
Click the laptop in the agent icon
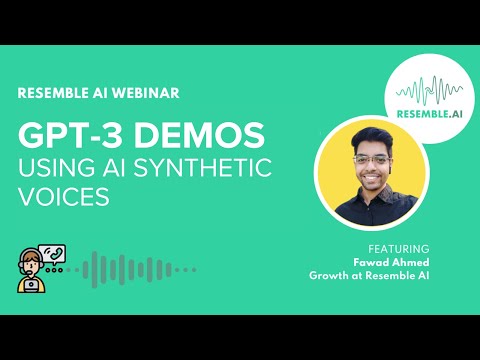pos(31,286)
